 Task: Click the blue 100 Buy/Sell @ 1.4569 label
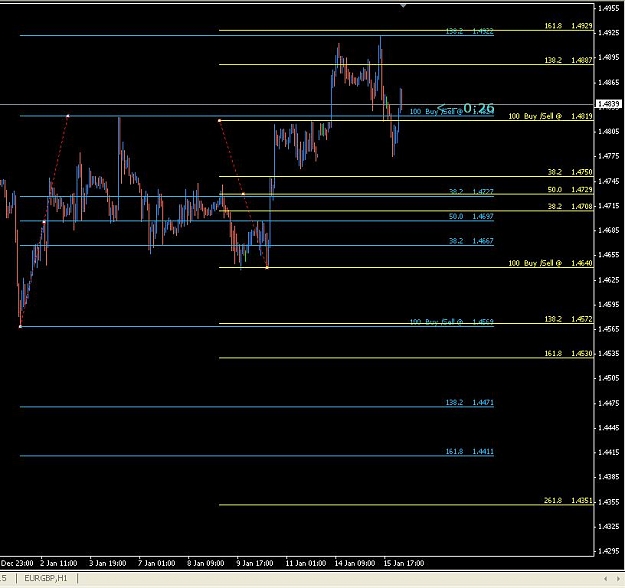452,322
